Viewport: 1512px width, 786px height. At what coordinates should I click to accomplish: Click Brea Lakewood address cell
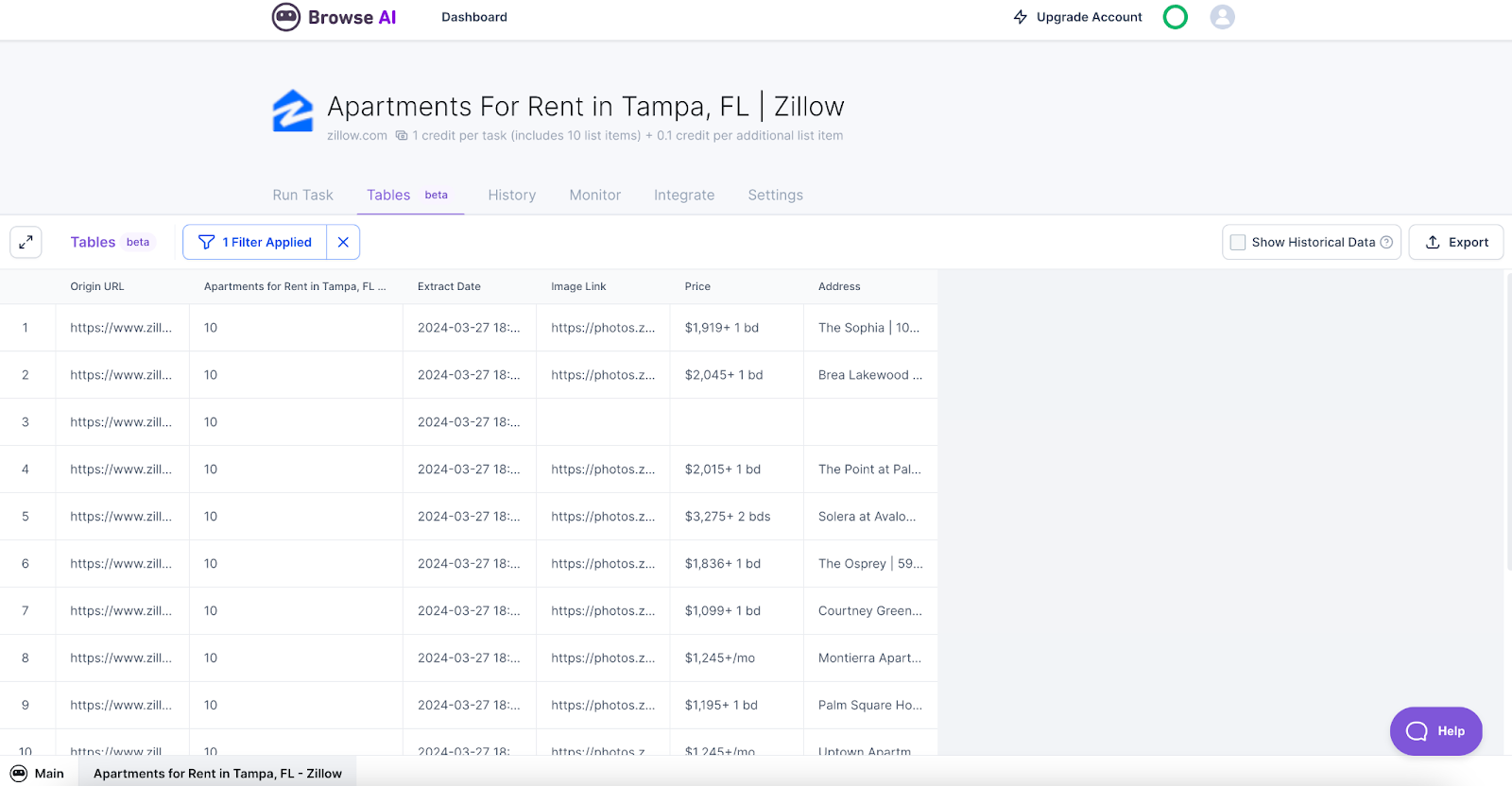tap(870, 375)
